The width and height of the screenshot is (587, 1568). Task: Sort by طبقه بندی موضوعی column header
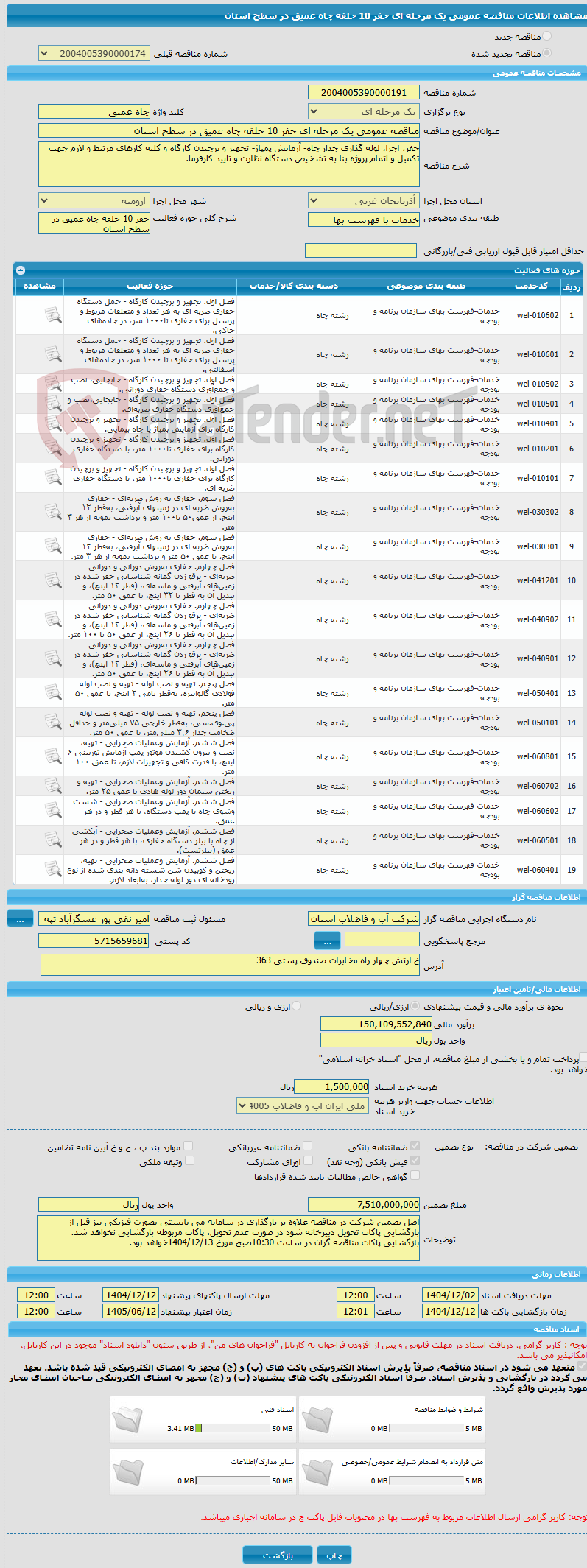(x=426, y=286)
